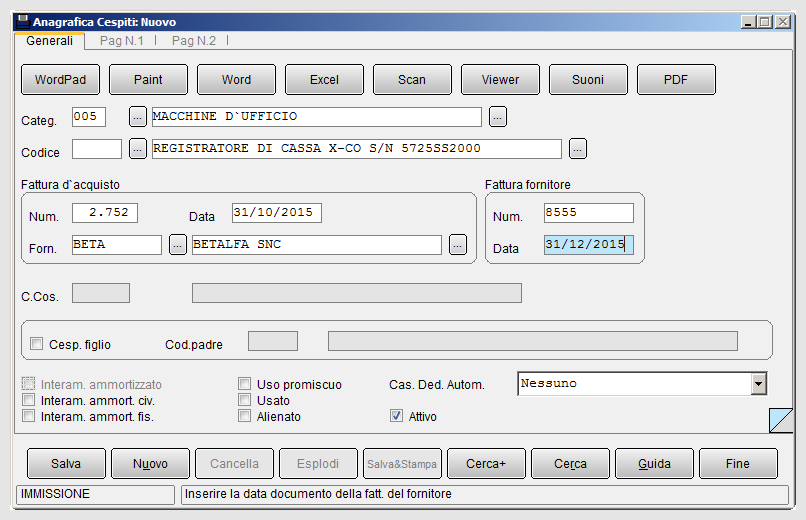The width and height of the screenshot is (806, 520).
Task: Open lookup button after MACCHINE D'UFFICIO field
Action: tap(498, 117)
